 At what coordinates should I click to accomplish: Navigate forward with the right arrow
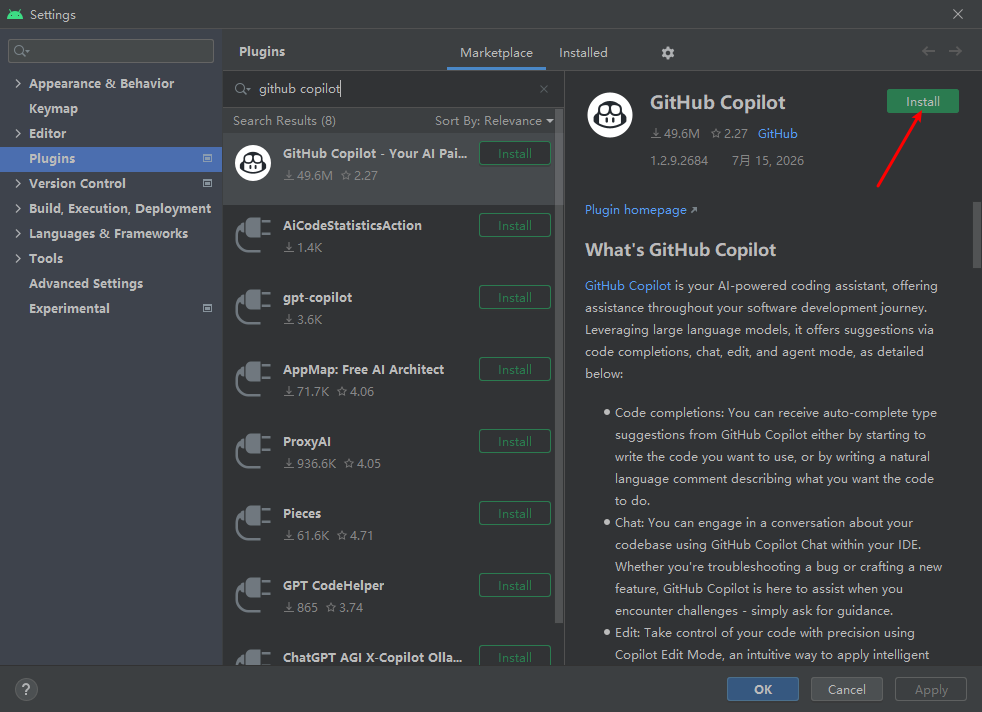coord(955,51)
